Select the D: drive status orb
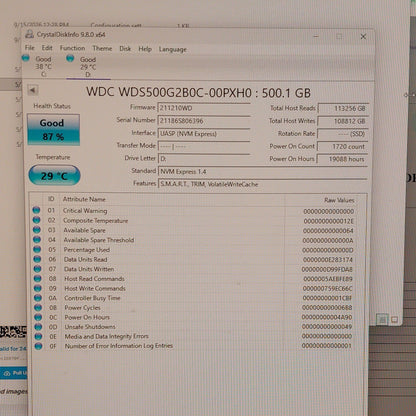This screenshot has height=416, width=416. pyautogui.click(x=70, y=58)
